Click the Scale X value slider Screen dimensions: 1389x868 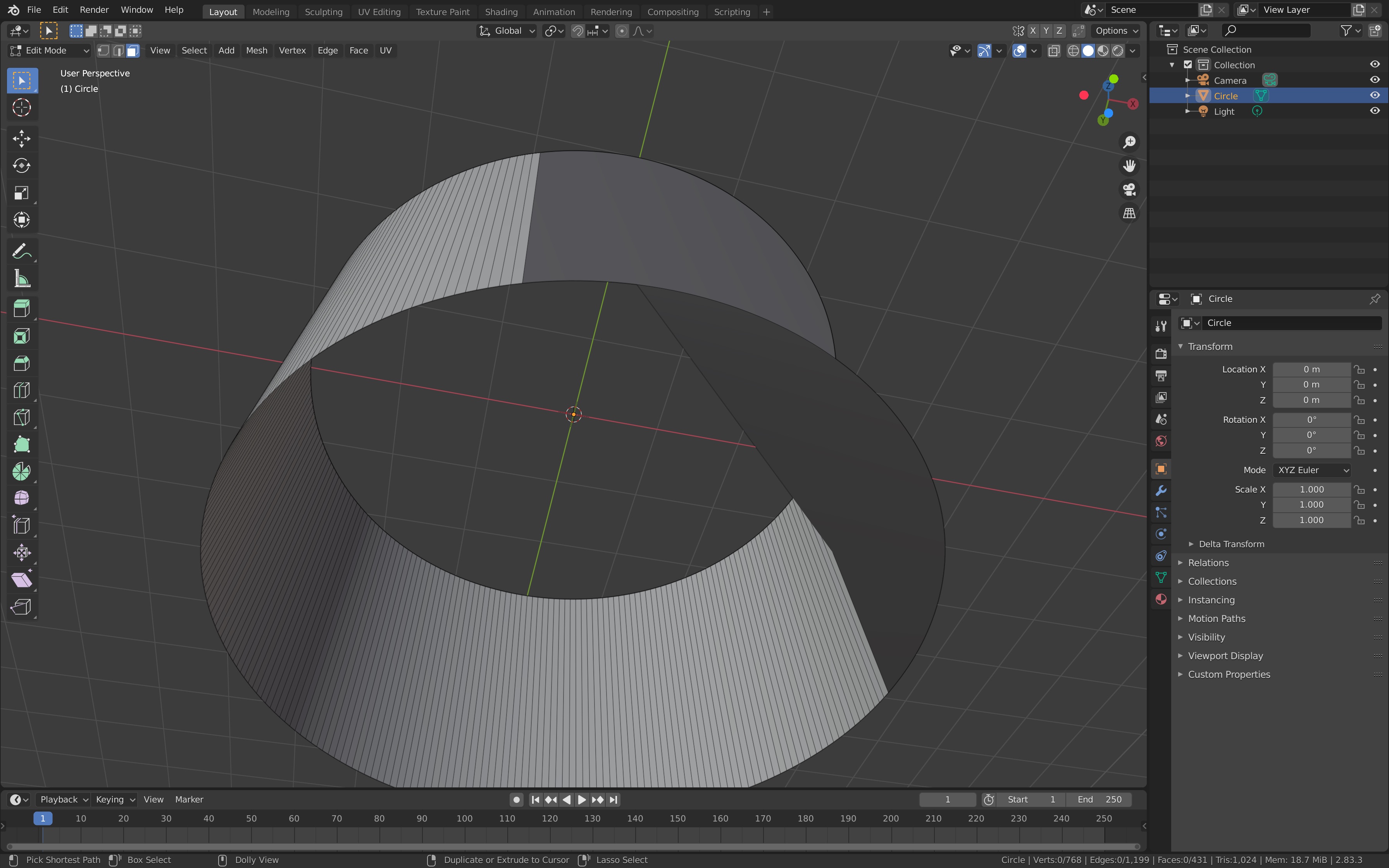click(1311, 489)
